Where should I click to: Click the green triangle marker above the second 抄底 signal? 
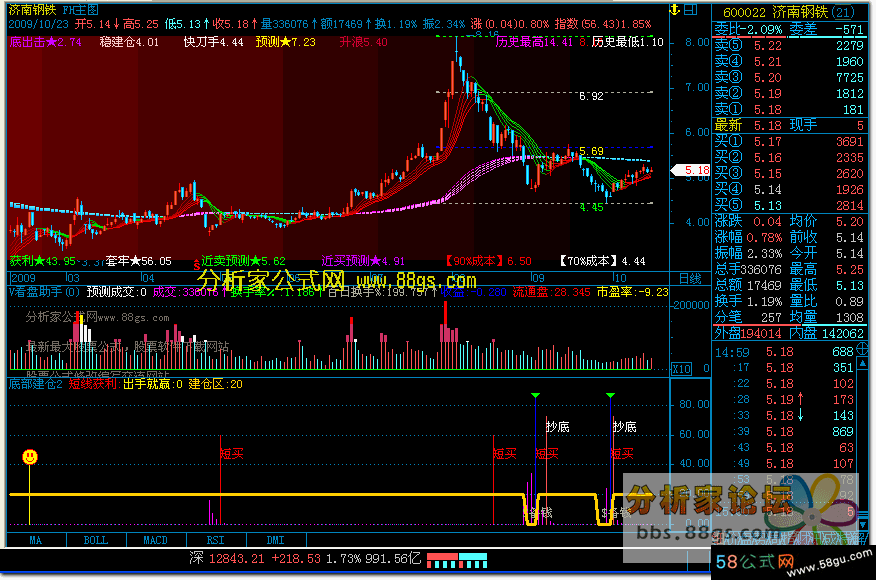[610, 396]
